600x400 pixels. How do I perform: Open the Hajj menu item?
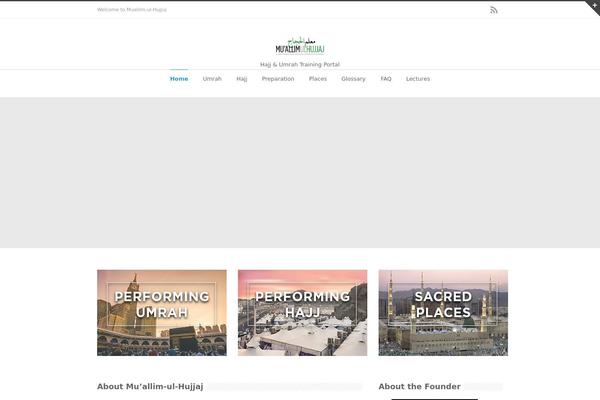click(241, 79)
